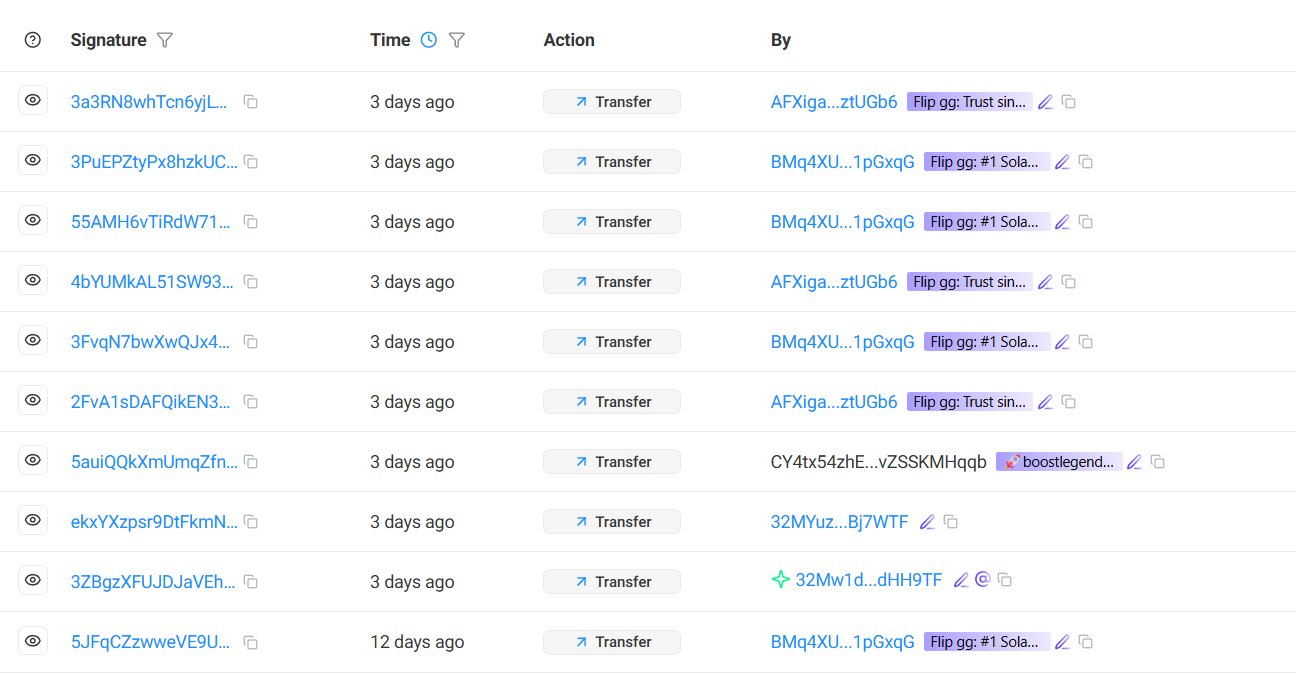Copy the 3a3RN8whTcn6yjL signature
Viewport: 1296px width, 675px height.
click(251, 102)
